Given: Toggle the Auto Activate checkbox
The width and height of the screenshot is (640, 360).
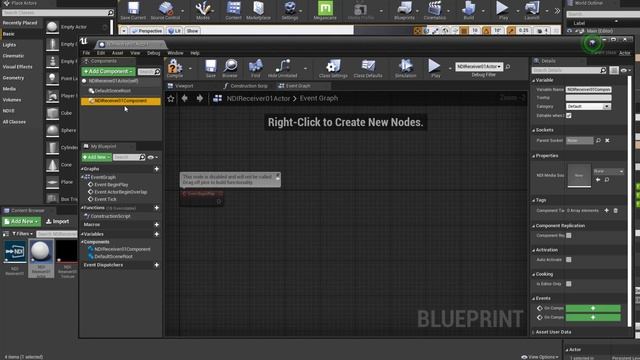Looking at the screenshot, I should pos(569,260).
